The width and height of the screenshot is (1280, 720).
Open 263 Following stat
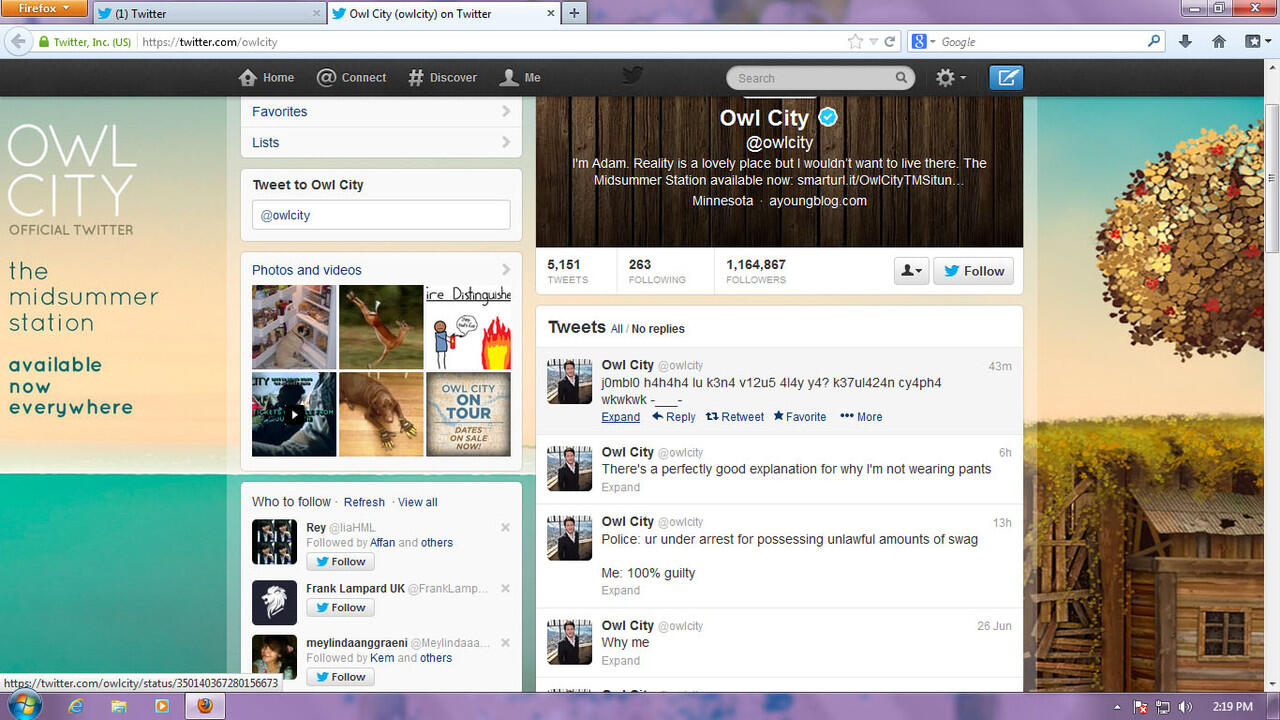tap(657, 271)
